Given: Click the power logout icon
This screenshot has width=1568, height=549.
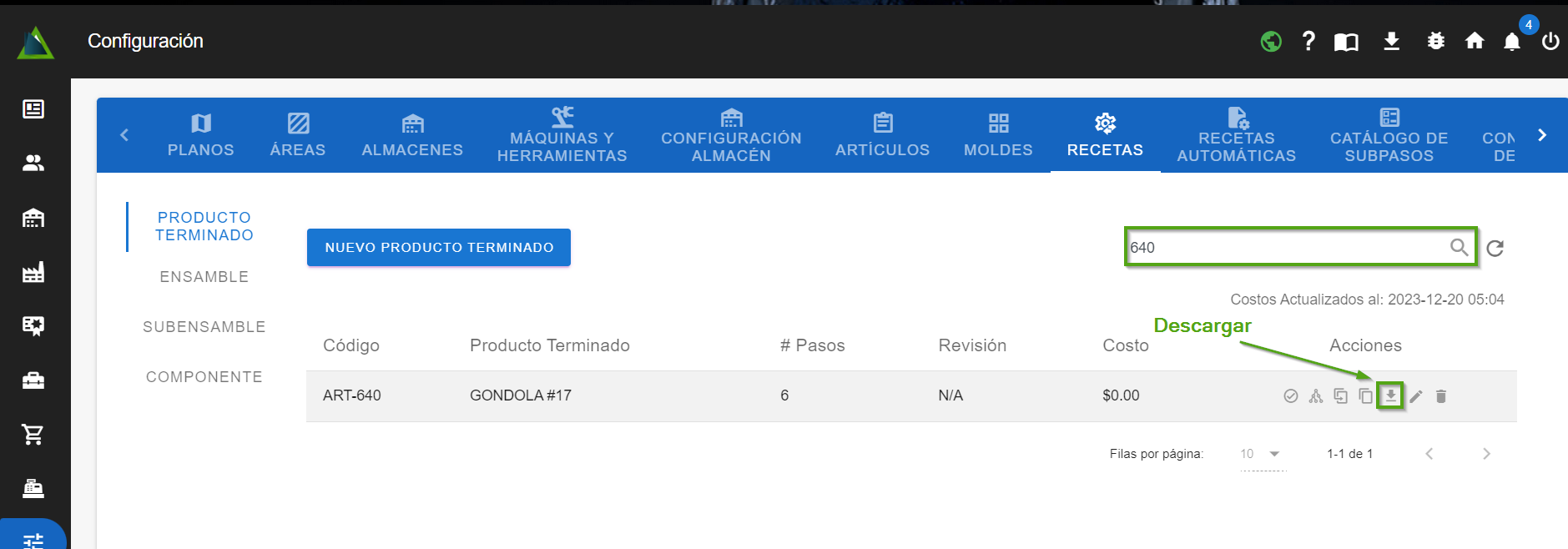Looking at the screenshot, I should 1550,41.
